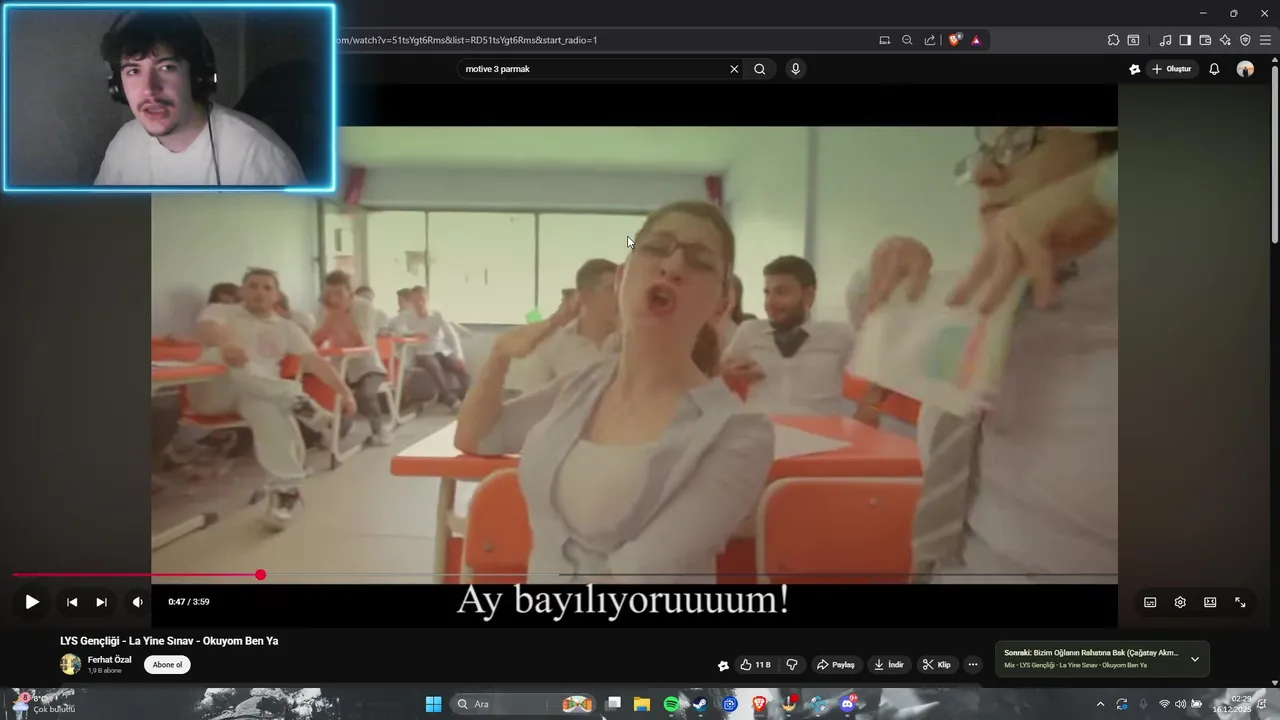Open the browser hamburger menu
The width and height of the screenshot is (1280, 720).
pyautogui.click(x=1265, y=40)
